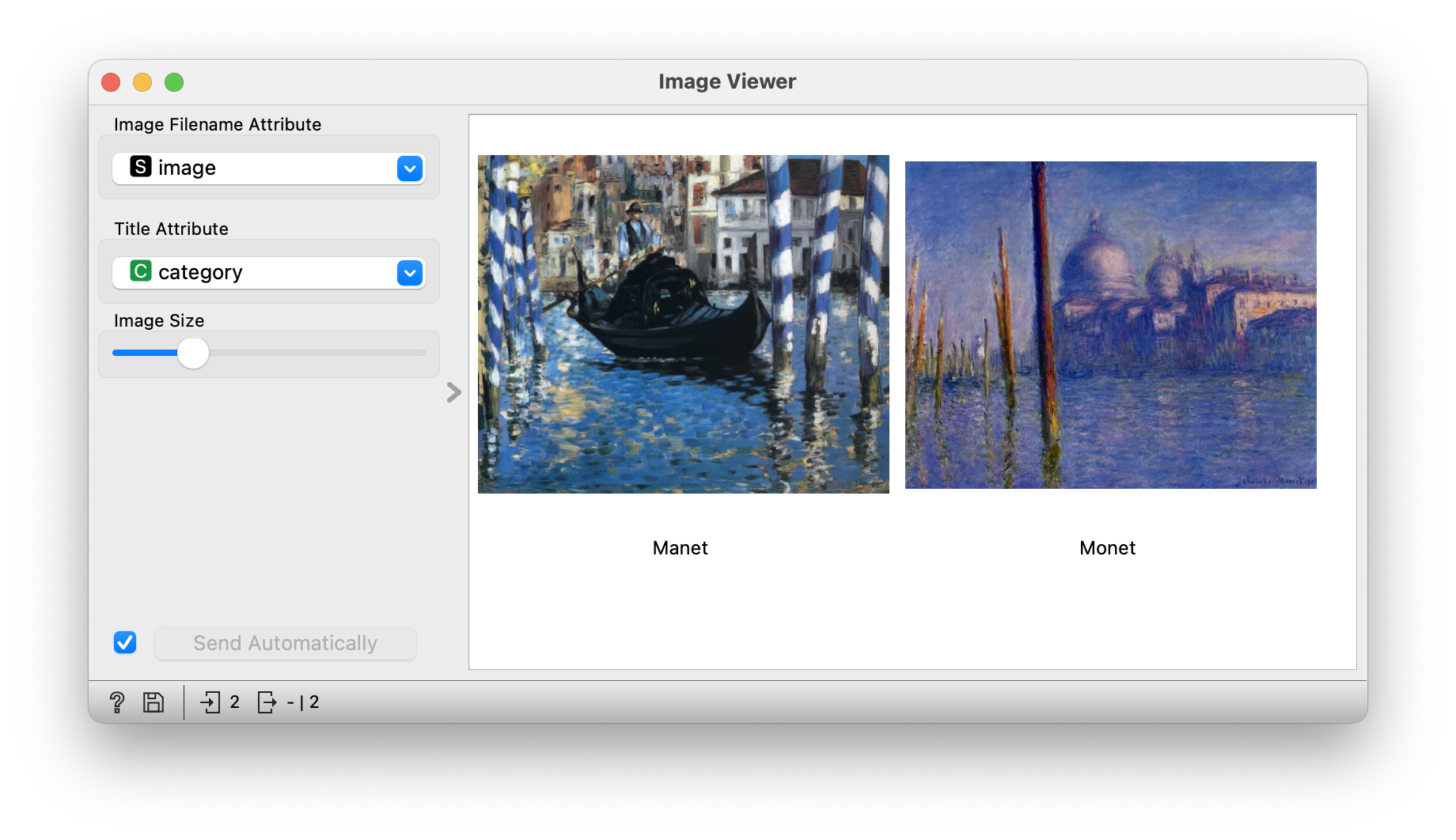Click the Image Size slider handle
Viewport: 1456px width, 840px height.
193,353
